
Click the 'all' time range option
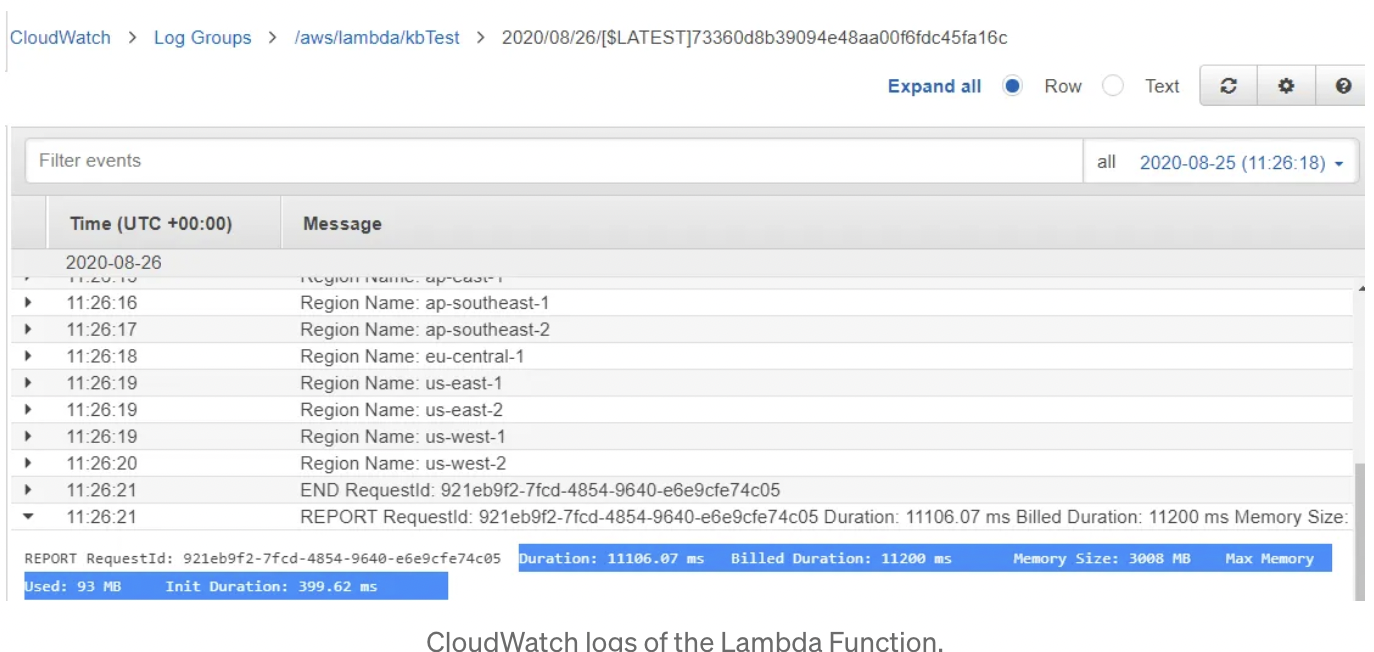(1106, 162)
